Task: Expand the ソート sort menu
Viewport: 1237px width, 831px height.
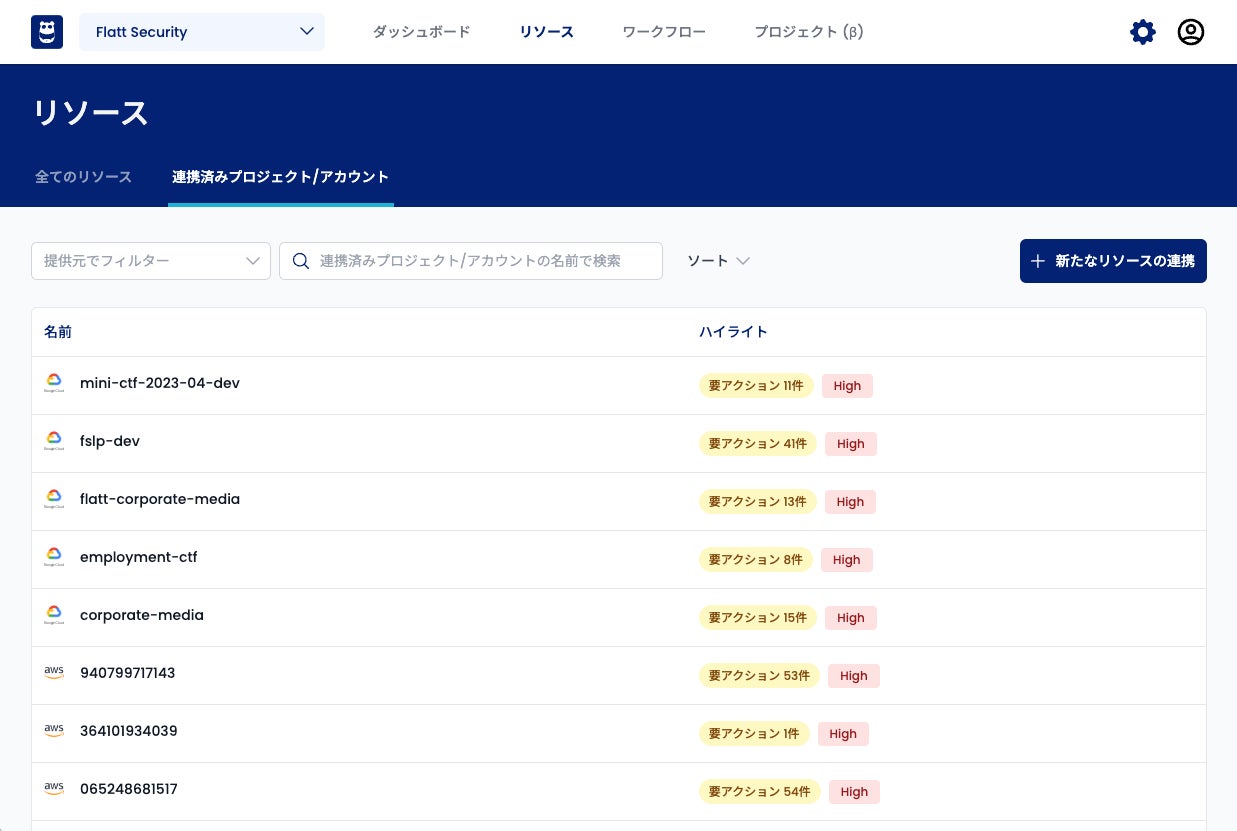Action: pyautogui.click(x=718, y=261)
